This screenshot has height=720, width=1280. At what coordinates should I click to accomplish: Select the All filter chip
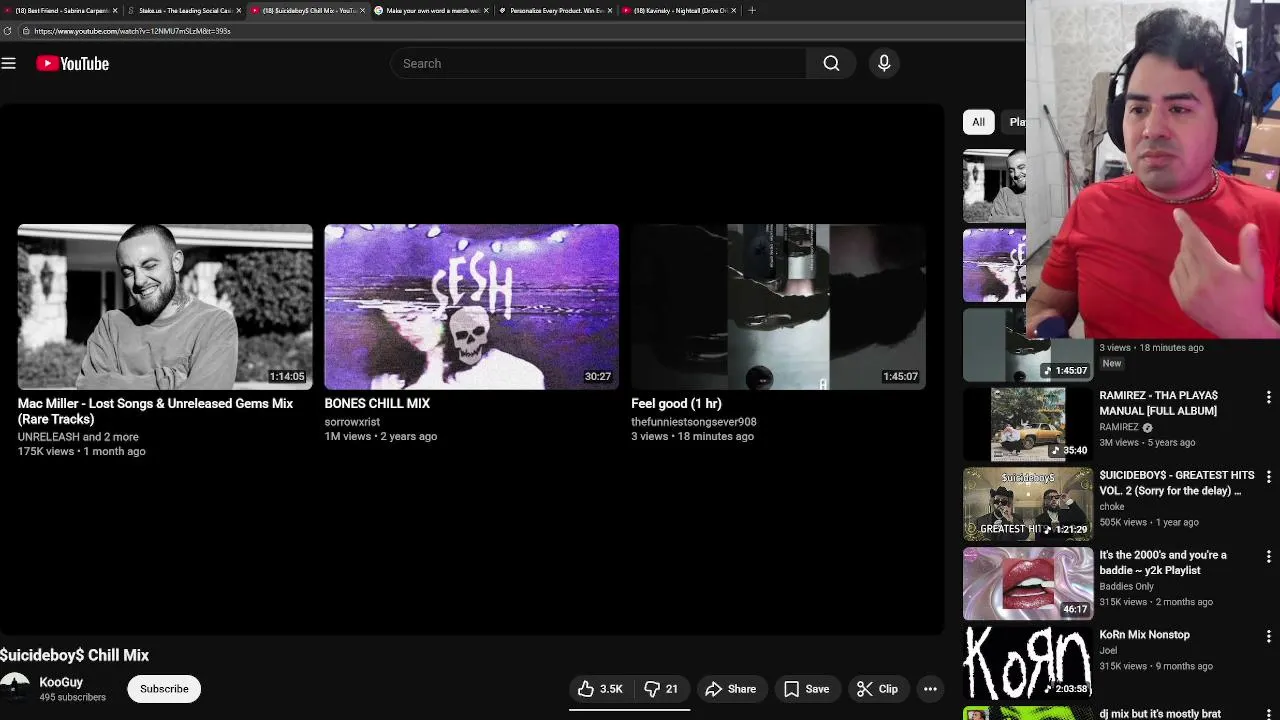pos(978,122)
